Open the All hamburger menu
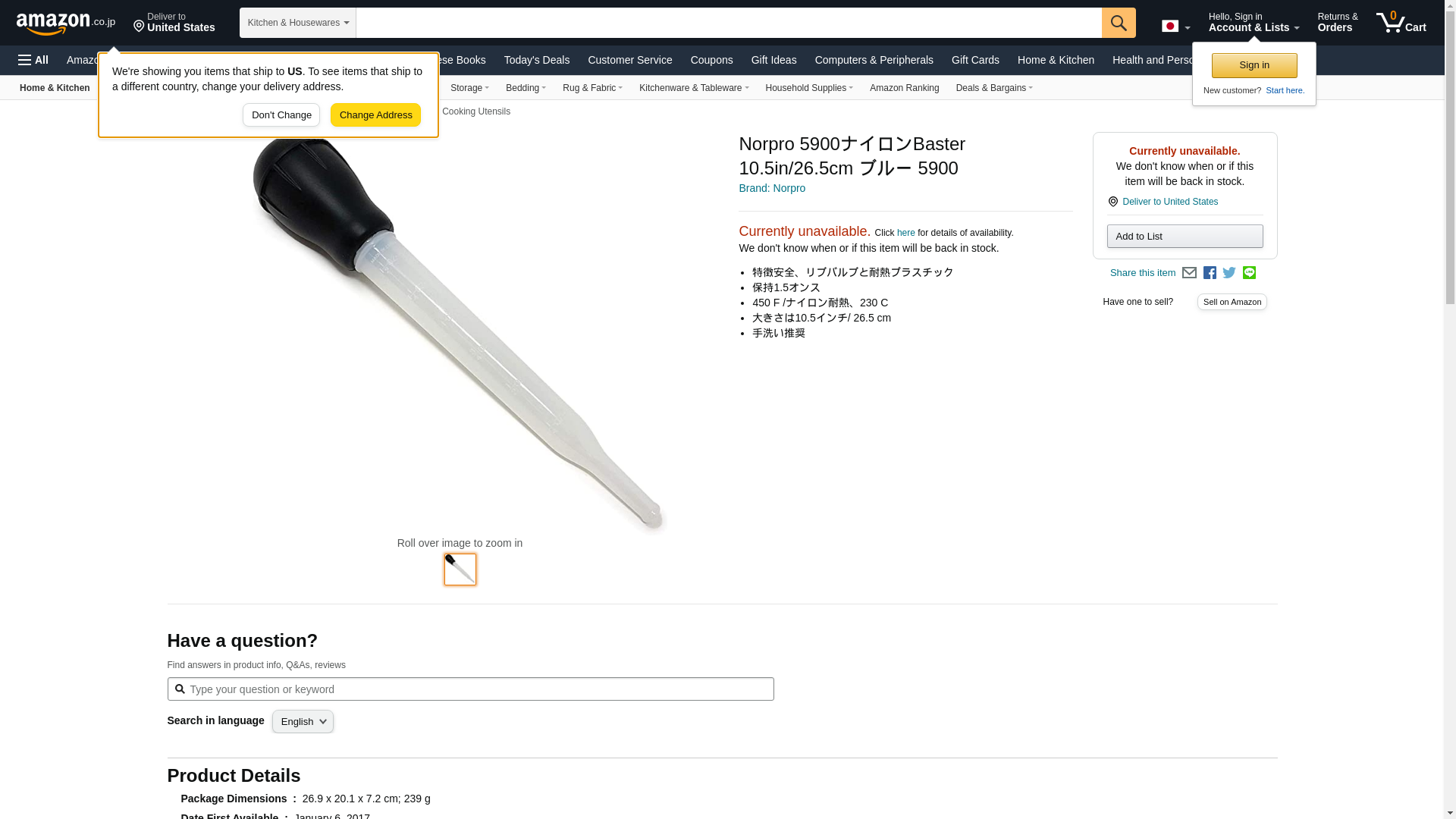This screenshot has width=1456, height=819. (33, 60)
